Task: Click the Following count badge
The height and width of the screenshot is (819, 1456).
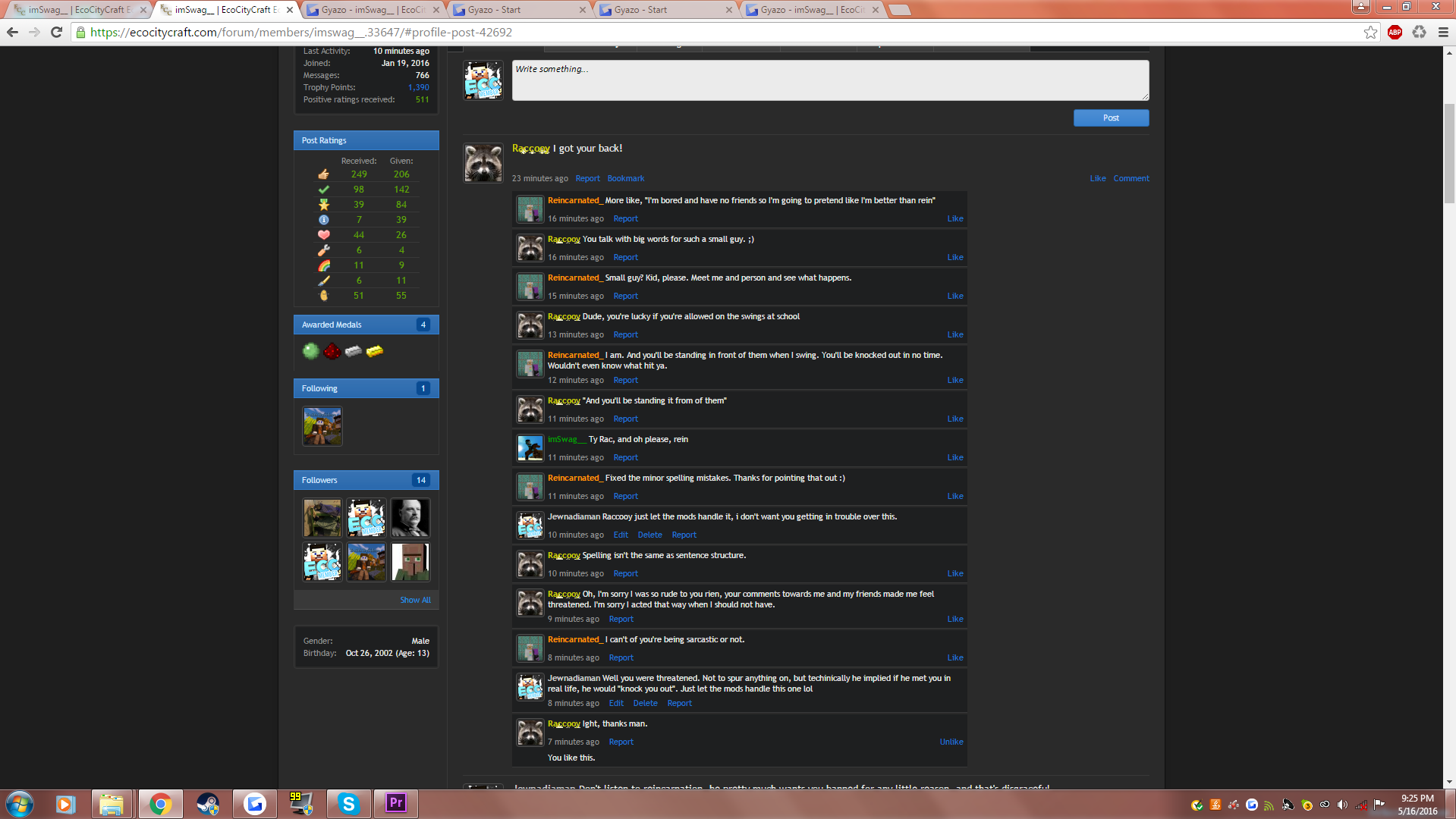Action: 423,388
